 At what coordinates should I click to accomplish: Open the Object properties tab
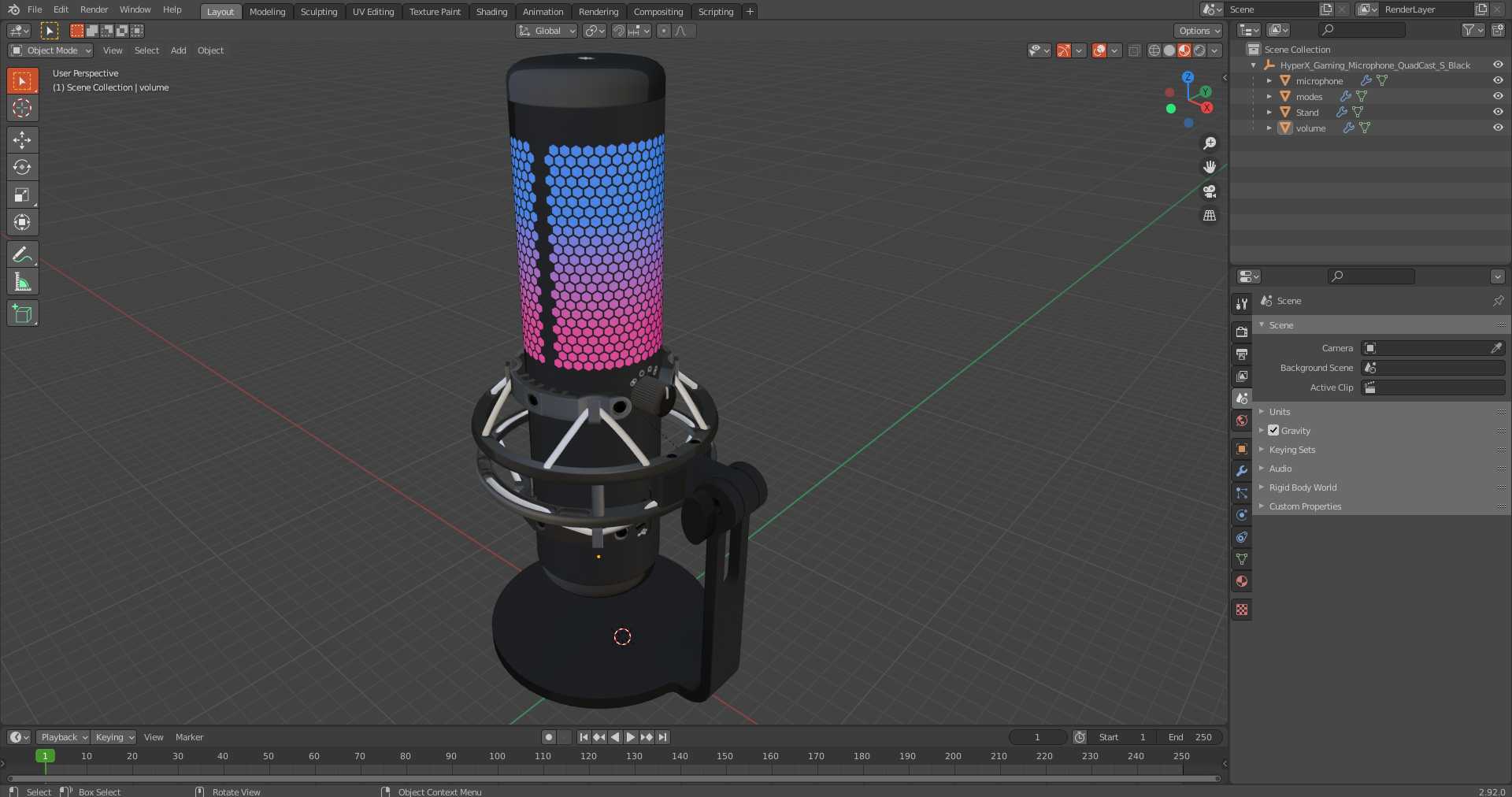[x=1242, y=449]
